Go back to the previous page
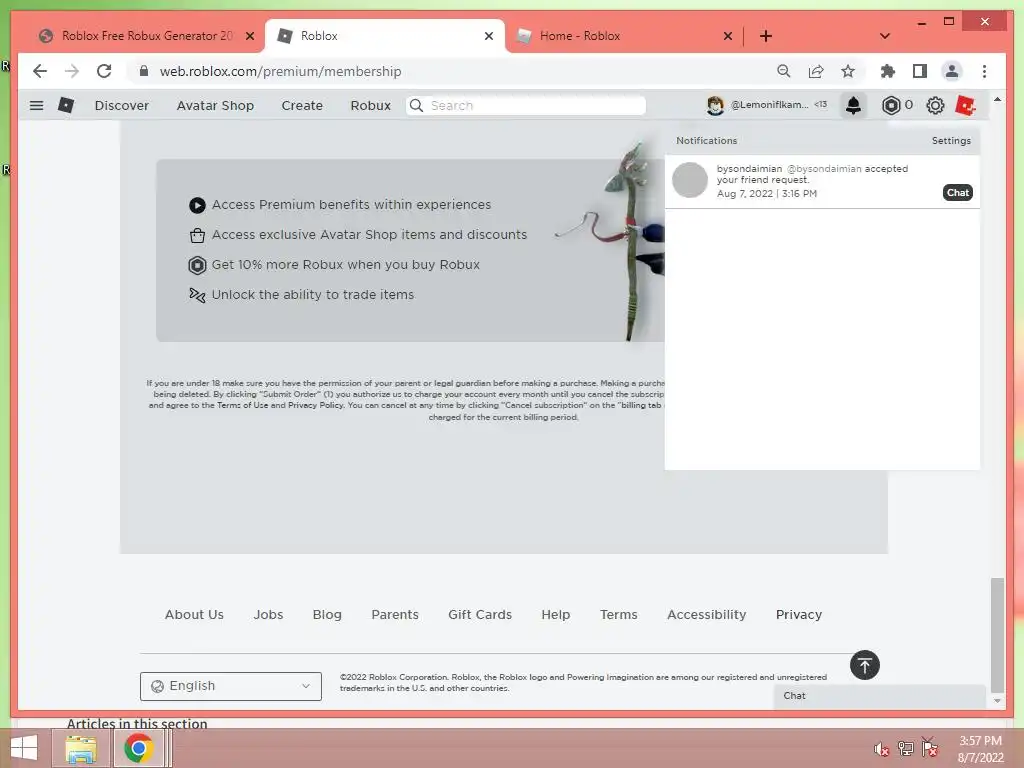 tap(40, 71)
